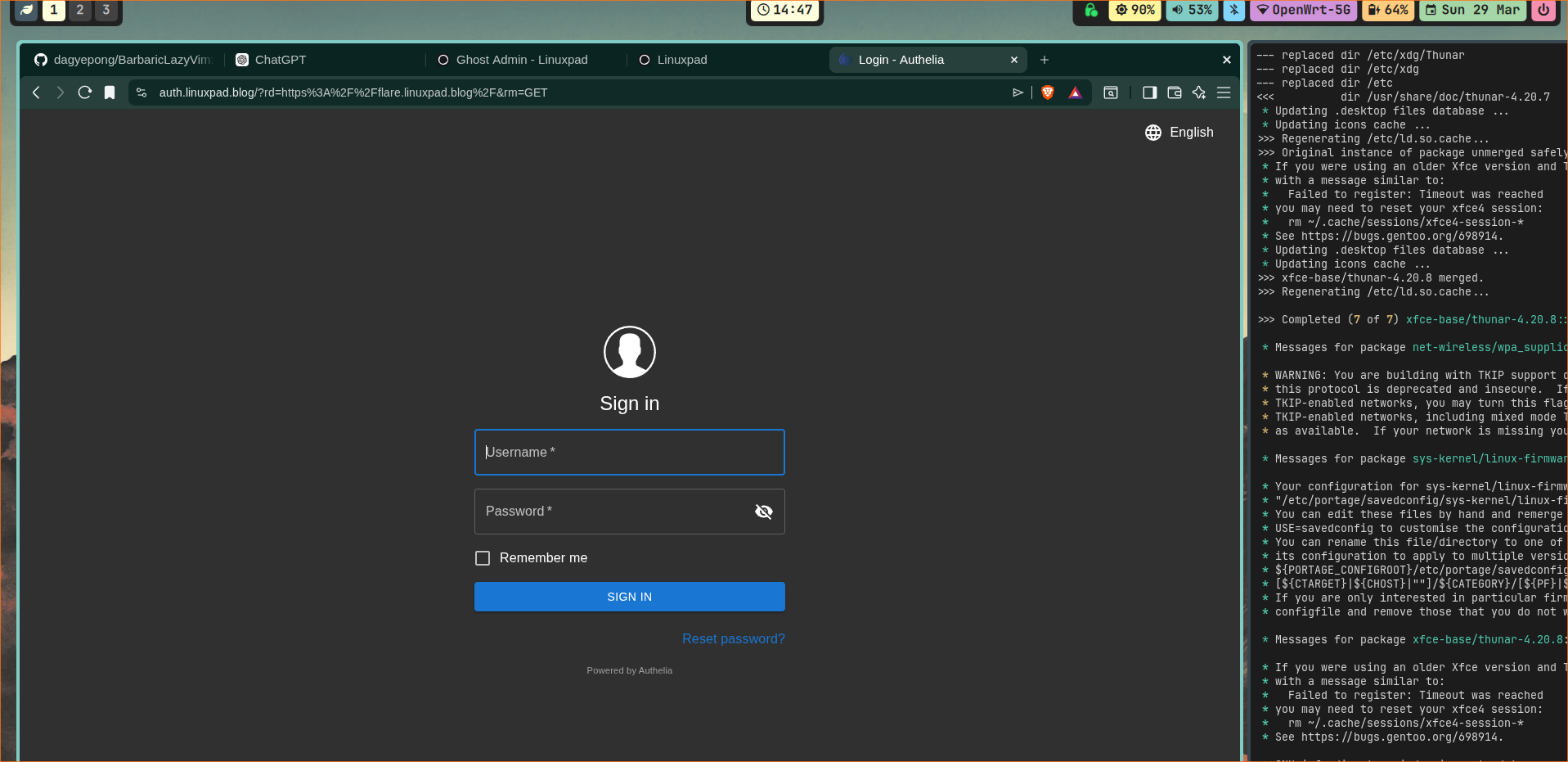The height and width of the screenshot is (762, 1568).
Task: Open Leo AI sparkle icon
Action: tap(1199, 92)
